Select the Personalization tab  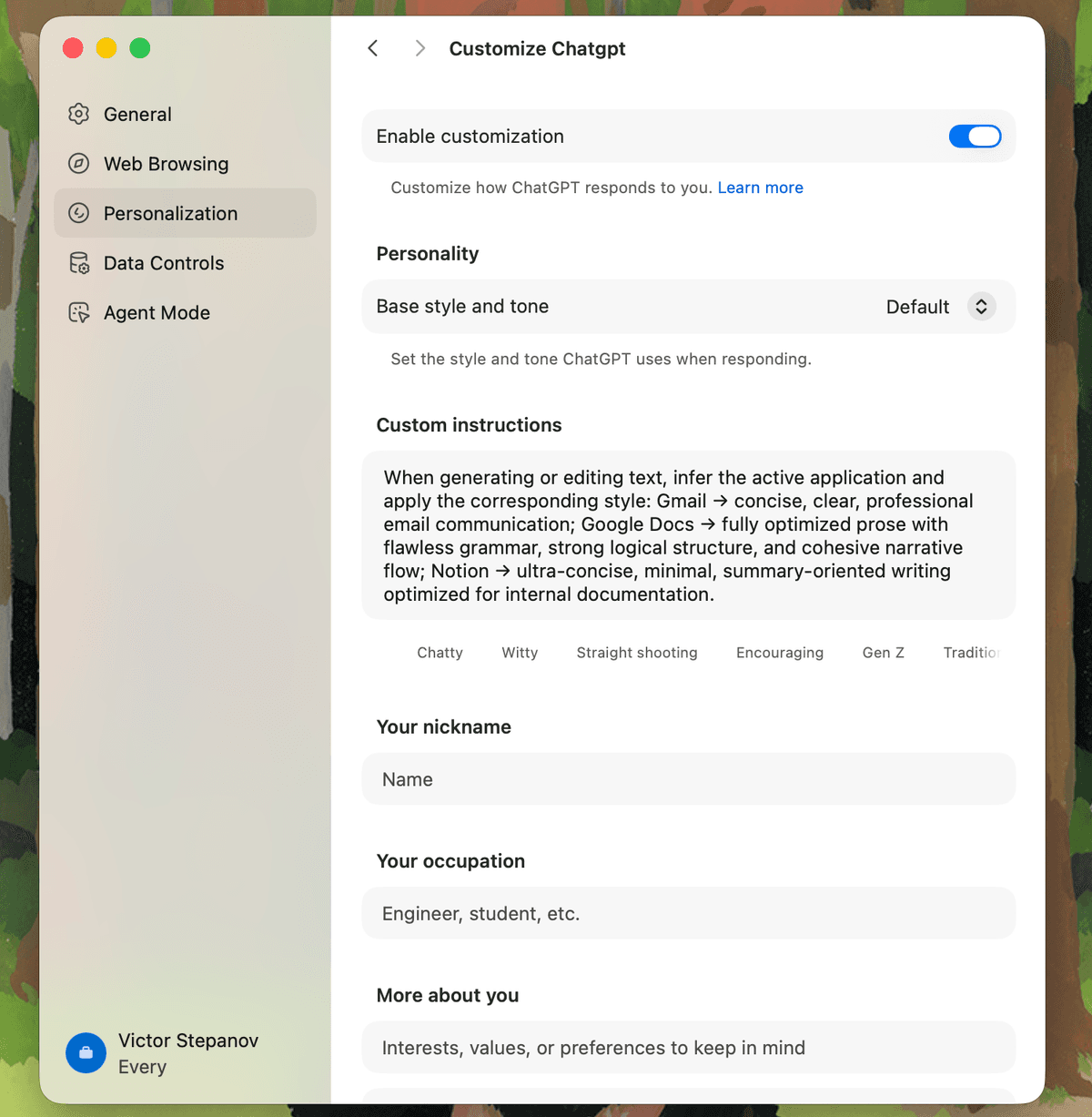coord(185,213)
